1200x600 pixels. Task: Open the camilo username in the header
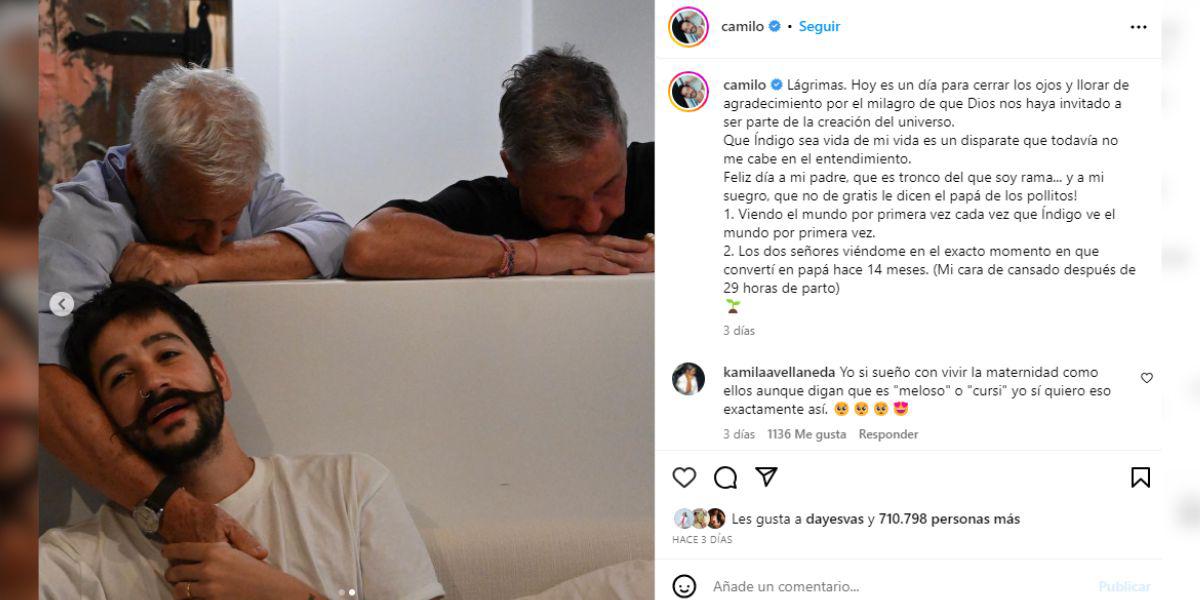(x=743, y=27)
